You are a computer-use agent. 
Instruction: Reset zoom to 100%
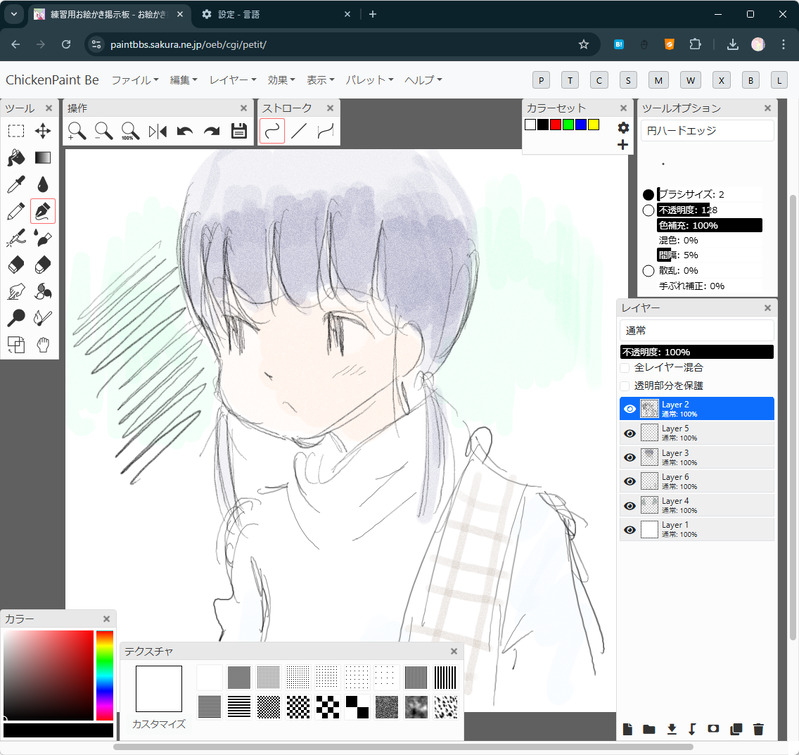click(x=130, y=131)
